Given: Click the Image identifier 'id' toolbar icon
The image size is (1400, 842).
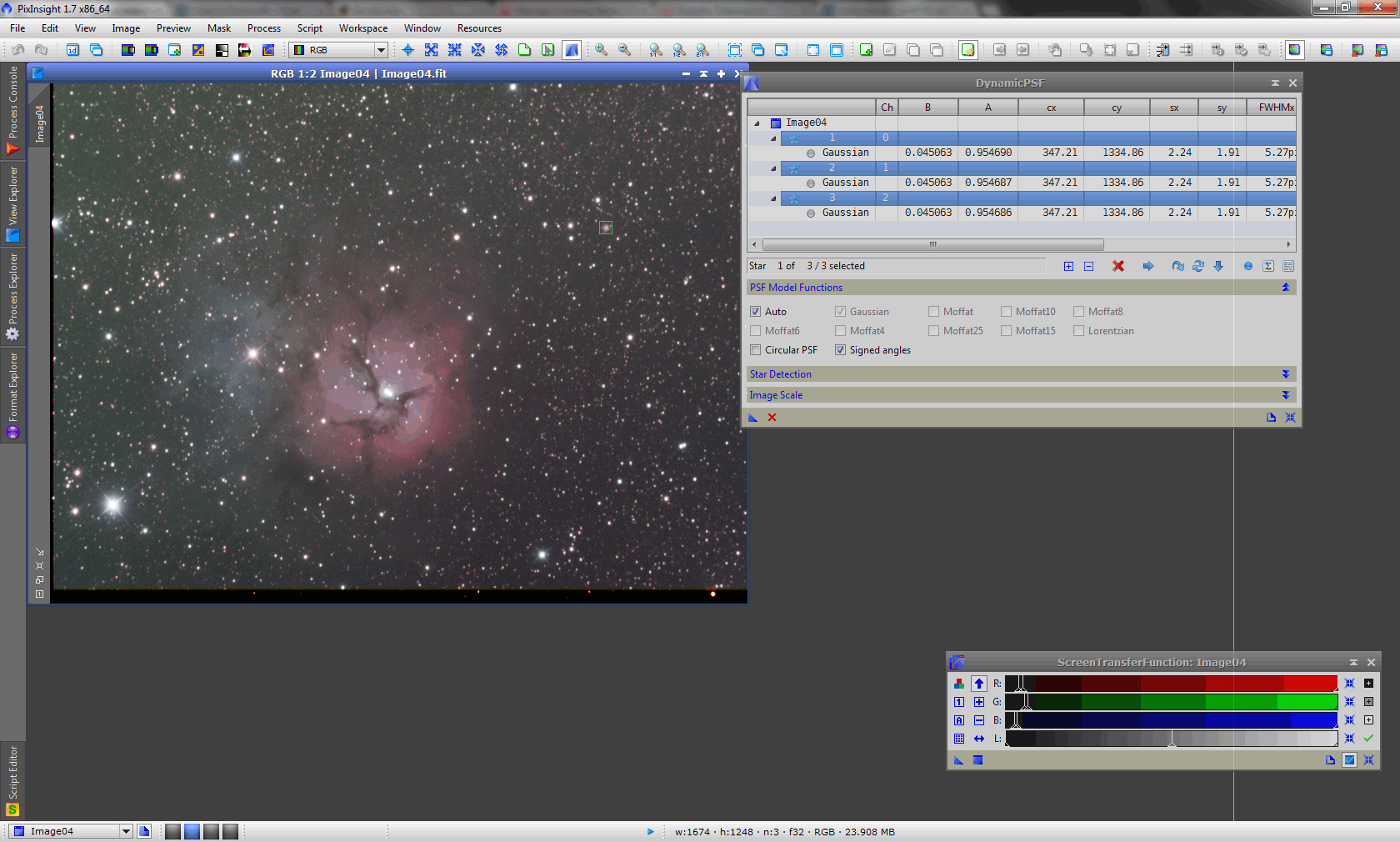Looking at the screenshot, I should (72, 50).
